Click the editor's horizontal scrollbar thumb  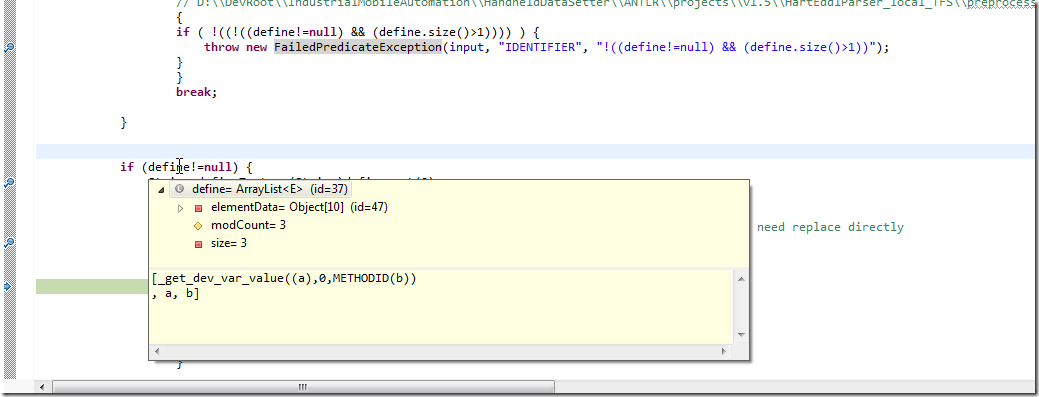point(303,387)
